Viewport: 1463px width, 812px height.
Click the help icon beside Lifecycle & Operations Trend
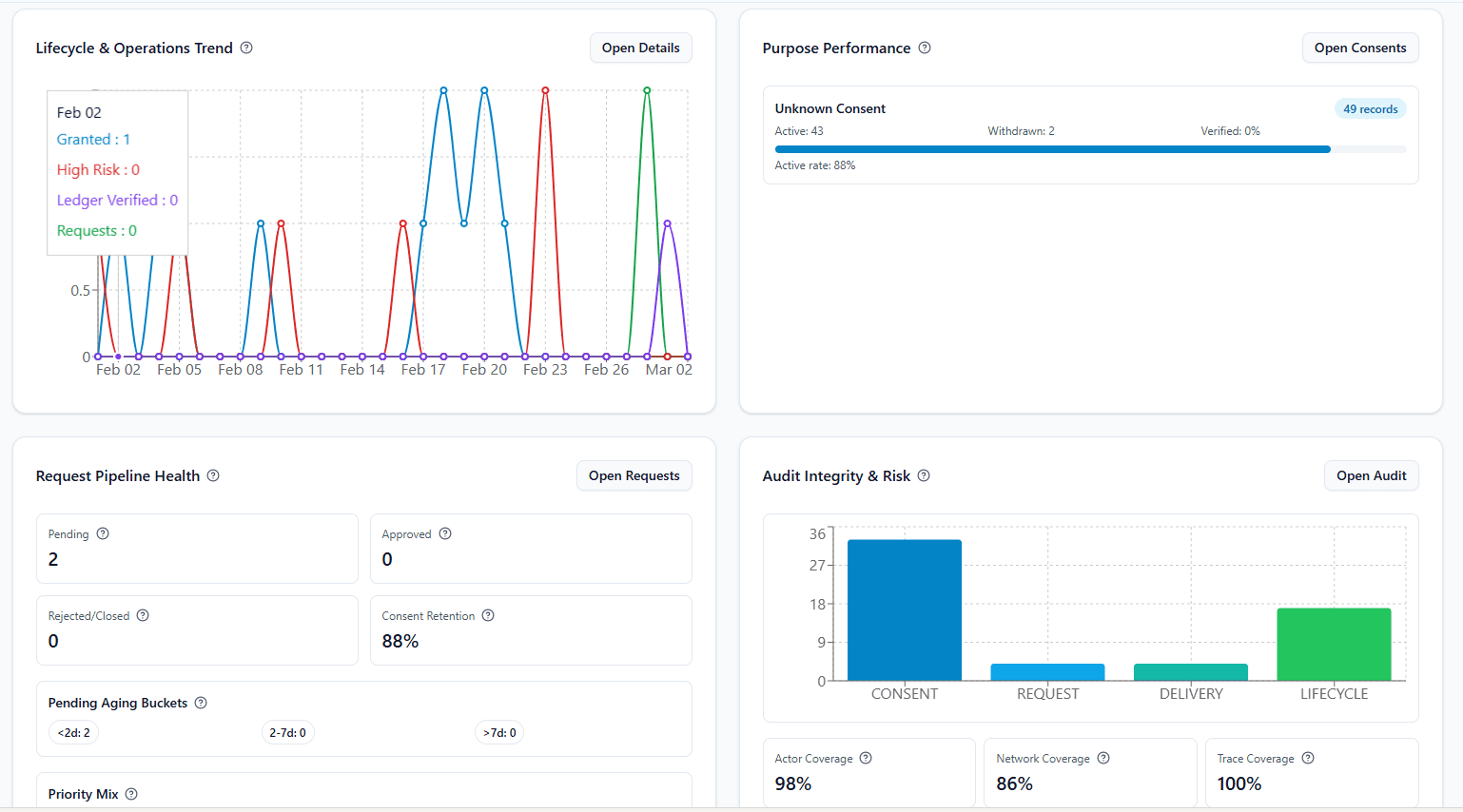coord(246,48)
